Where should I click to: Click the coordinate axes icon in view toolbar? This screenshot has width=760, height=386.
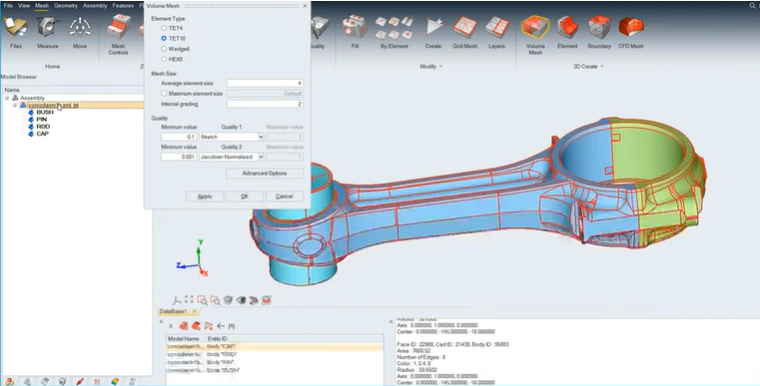[x=177, y=301]
